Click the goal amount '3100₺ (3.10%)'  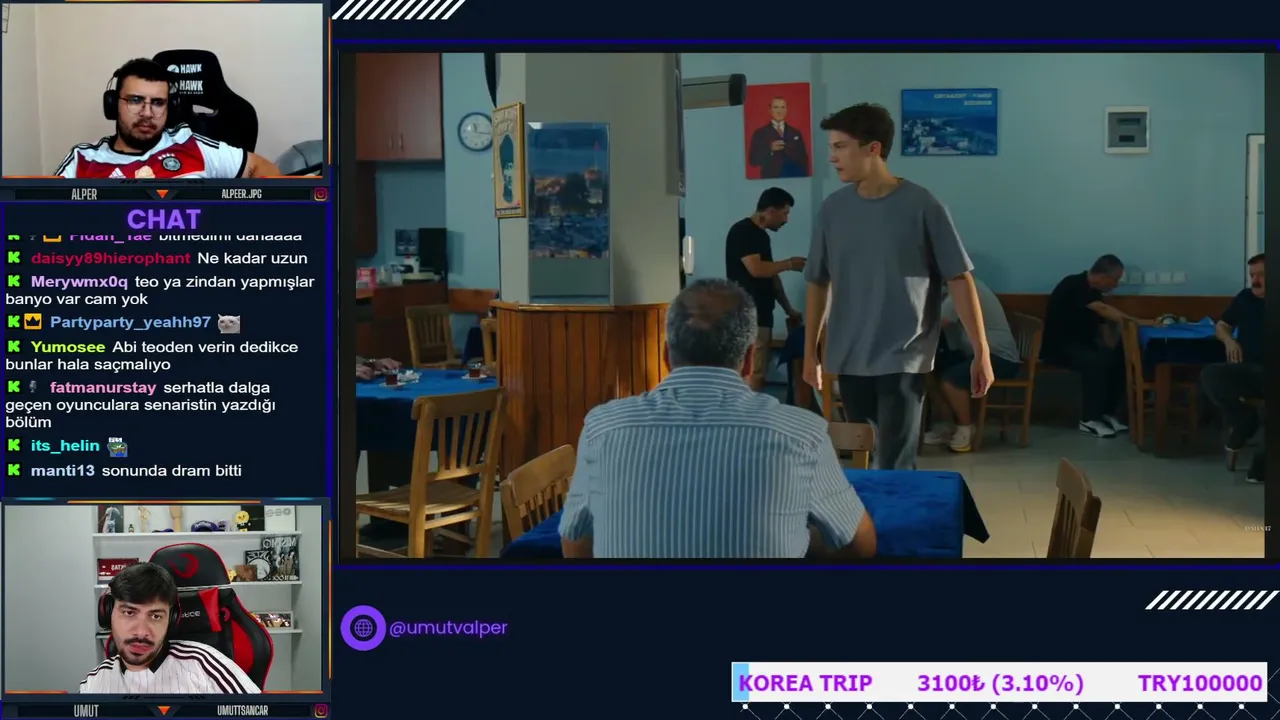(x=1000, y=683)
